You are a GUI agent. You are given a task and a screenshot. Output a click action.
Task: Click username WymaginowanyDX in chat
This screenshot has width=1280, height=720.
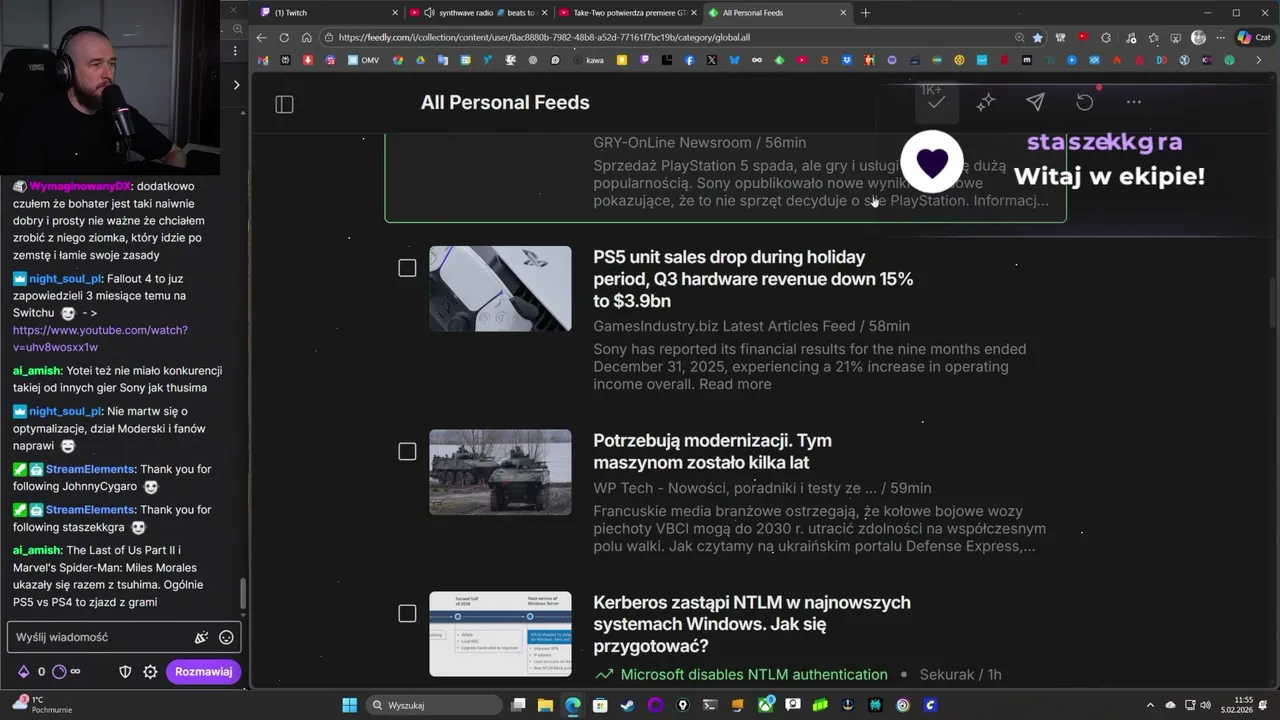(x=81, y=187)
